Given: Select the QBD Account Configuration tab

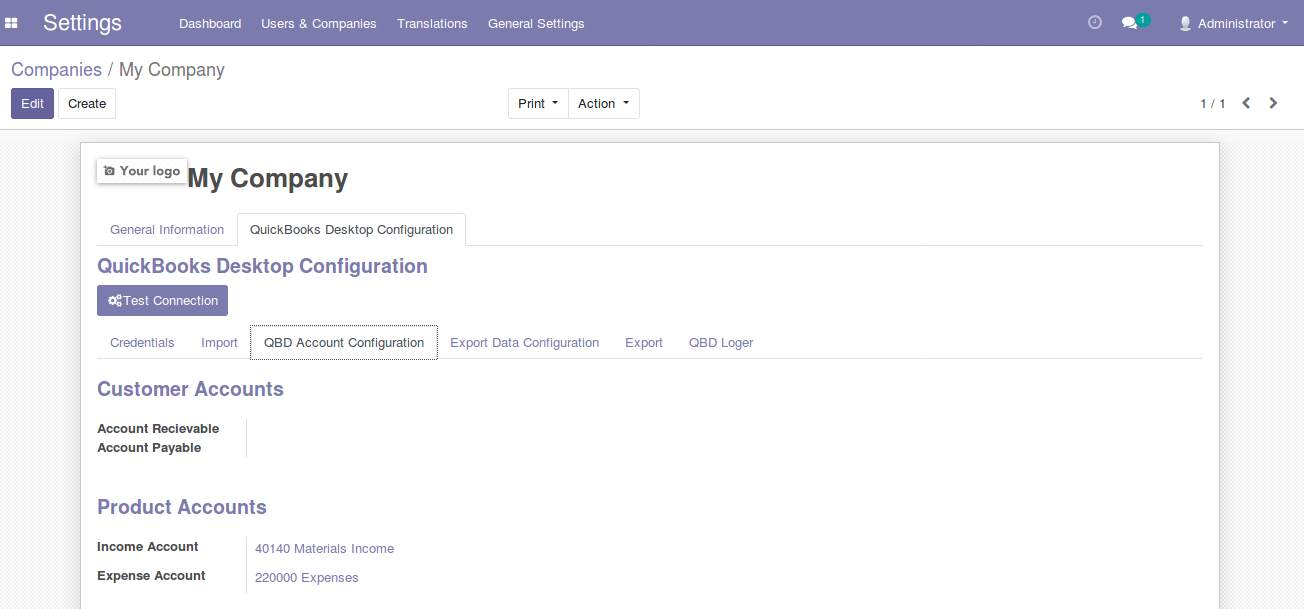Looking at the screenshot, I should [x=344, y=342].
